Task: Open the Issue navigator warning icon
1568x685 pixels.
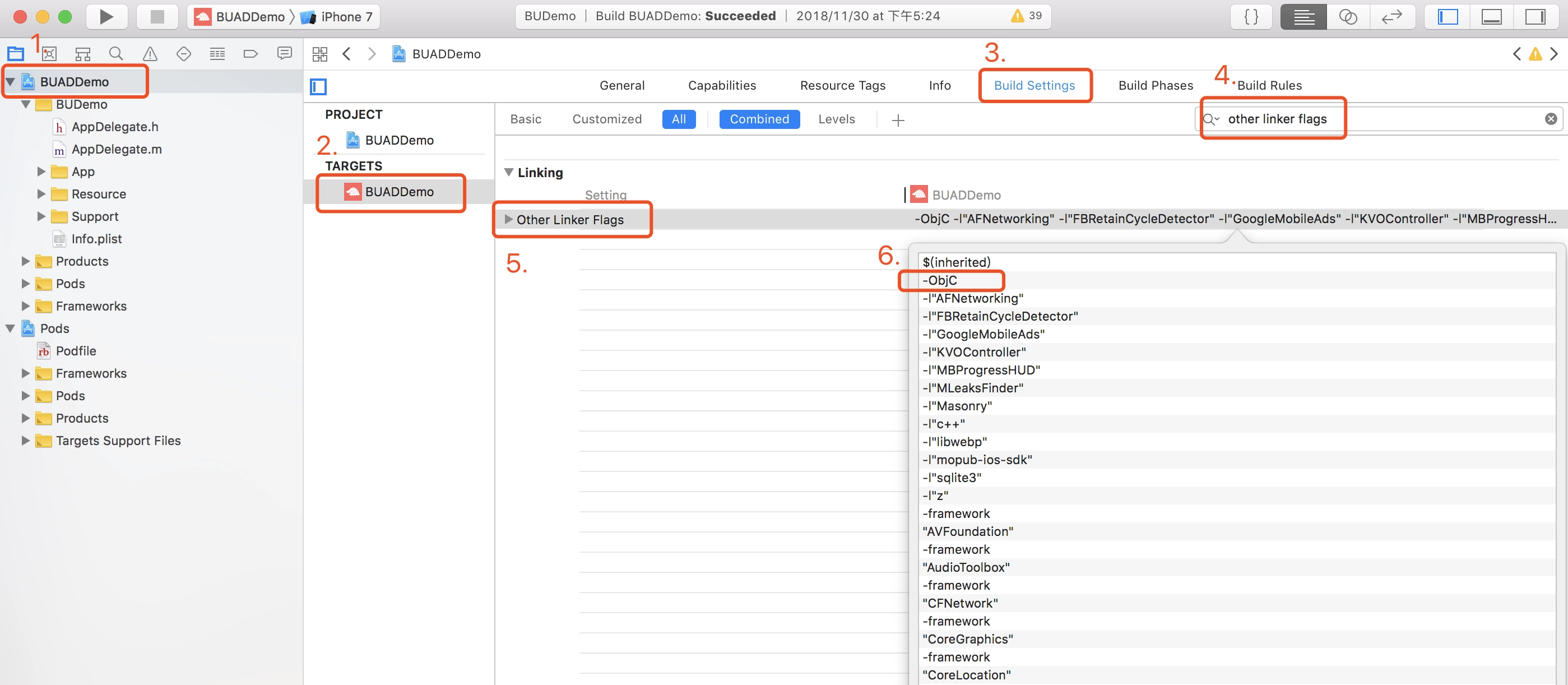Action: (x=150, y=54)
